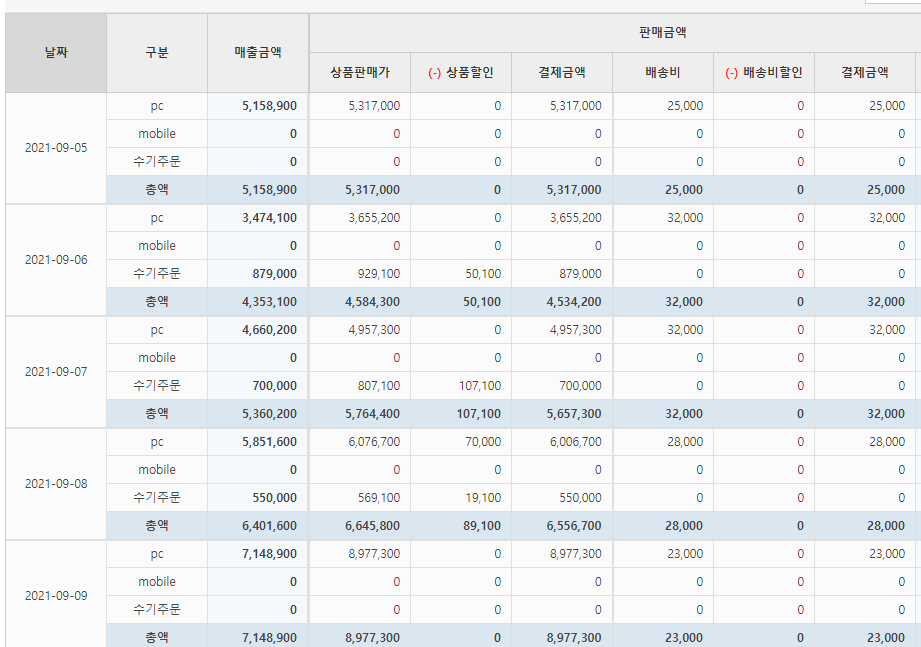
Task: Click the (-) 상품할인 column header
Action: (x=460, y=73)
